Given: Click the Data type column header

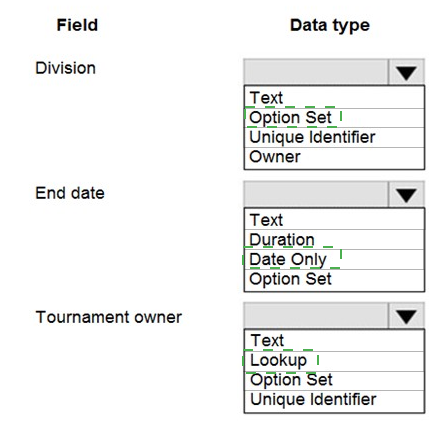Looking at the screenshot, I should tap(330, 26).
